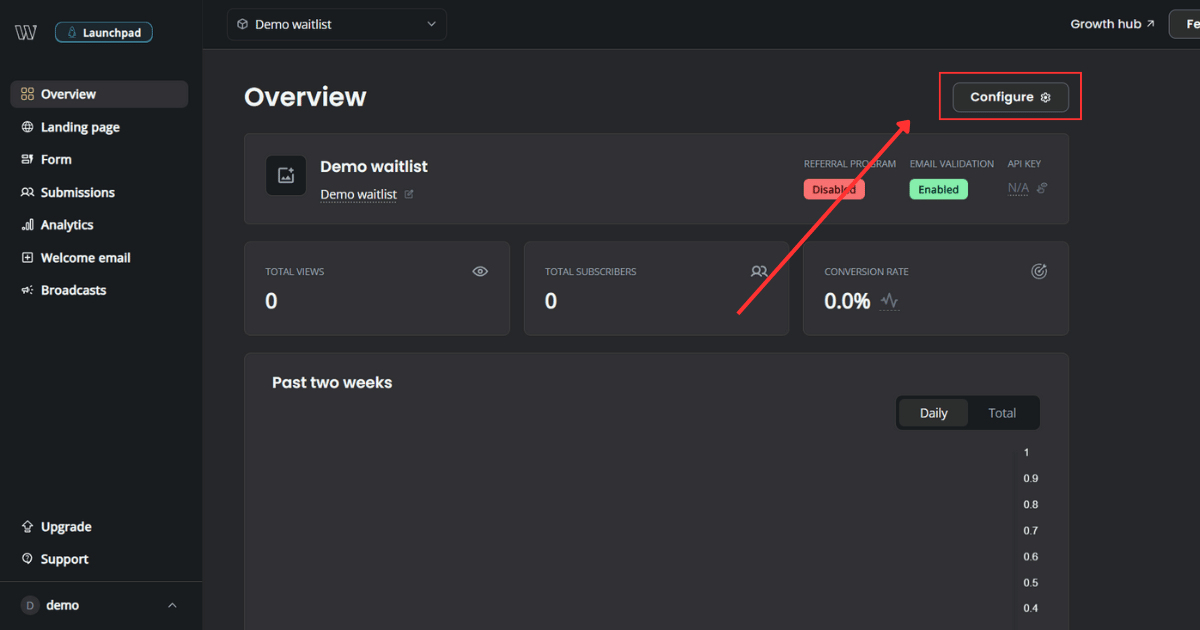1200x630 pixels.
Task: Click the email validation Enabled badge
Action: click(x=938, y=189)
